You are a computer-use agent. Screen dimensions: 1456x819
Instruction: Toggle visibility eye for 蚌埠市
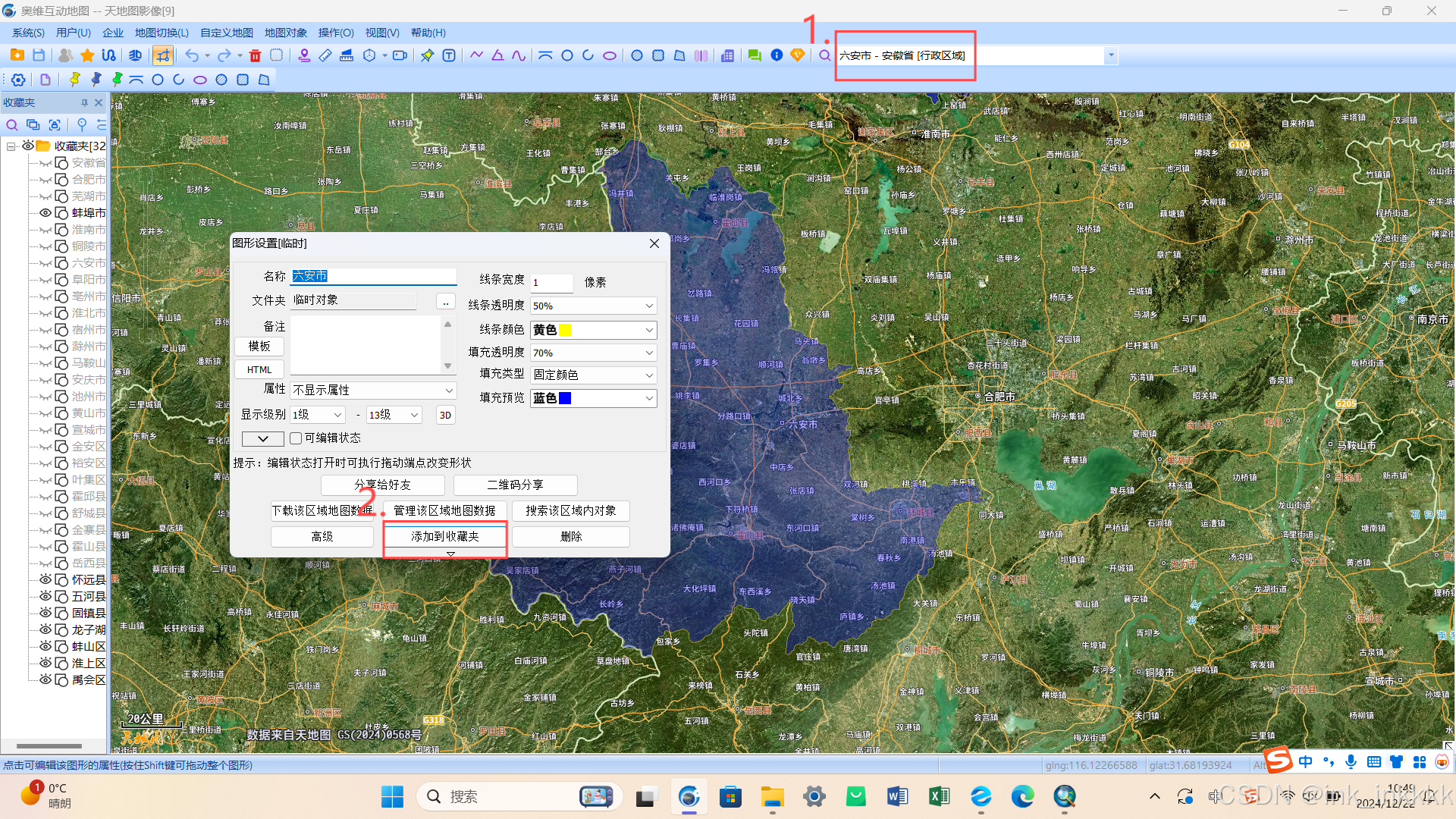tap(45, 213)
